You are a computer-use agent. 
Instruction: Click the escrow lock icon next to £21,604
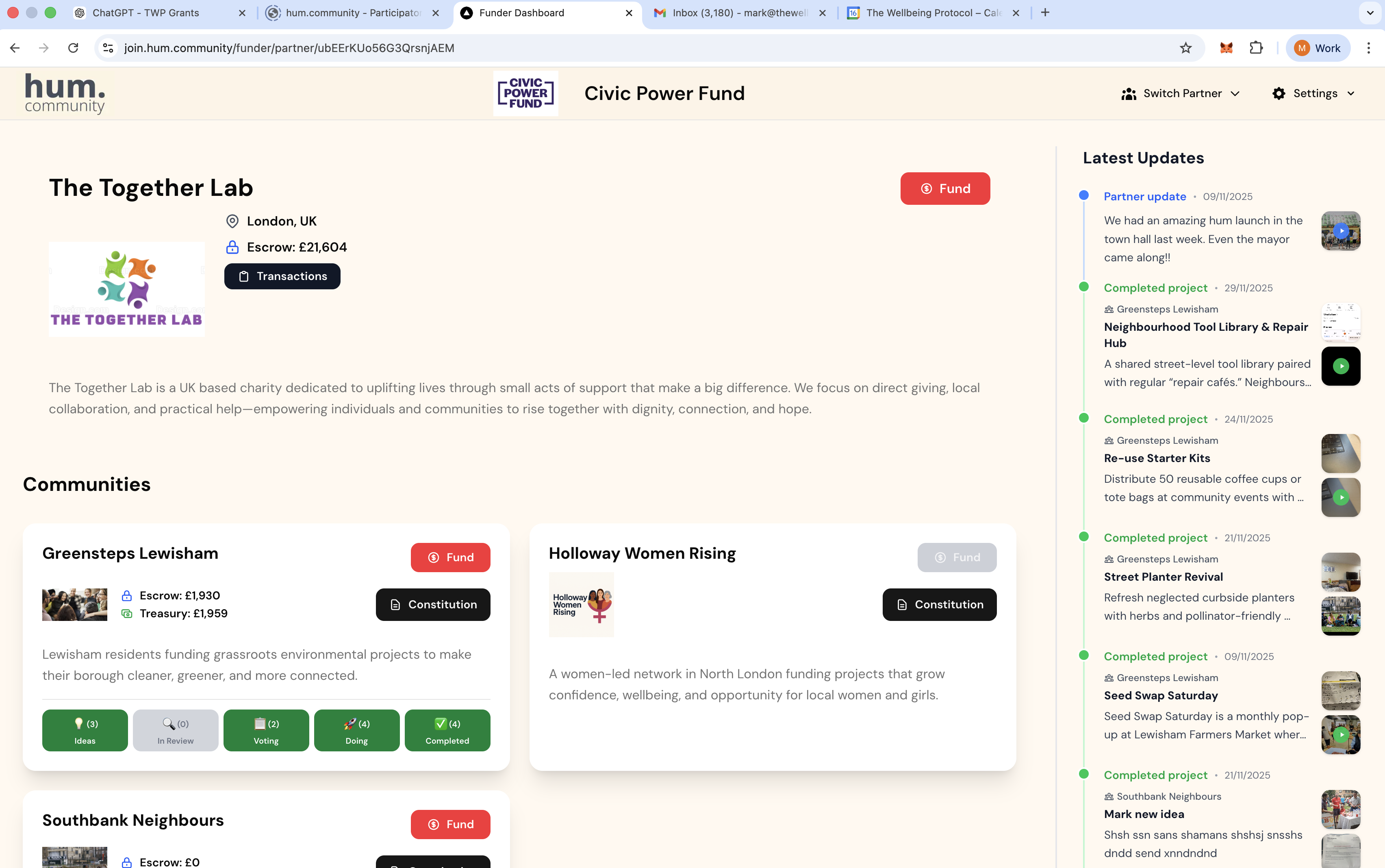pyautogui.click(x=232, y=247)
